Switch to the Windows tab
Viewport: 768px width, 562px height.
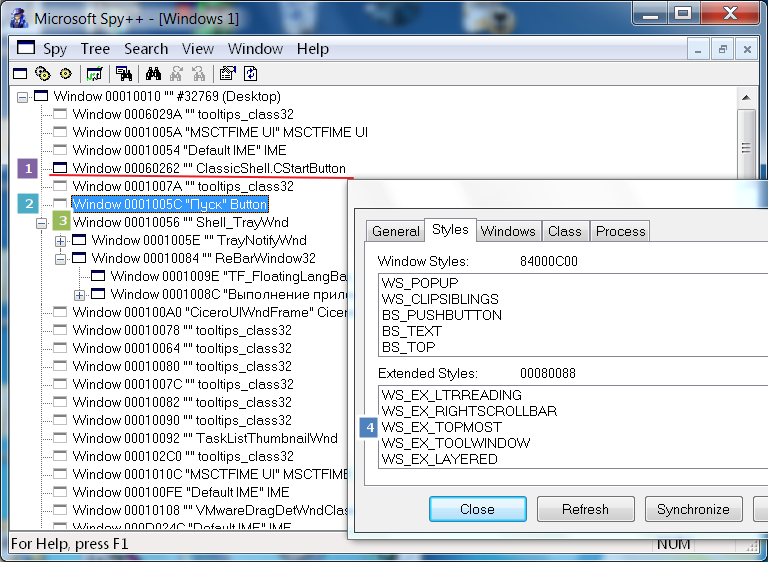point(508,231)
